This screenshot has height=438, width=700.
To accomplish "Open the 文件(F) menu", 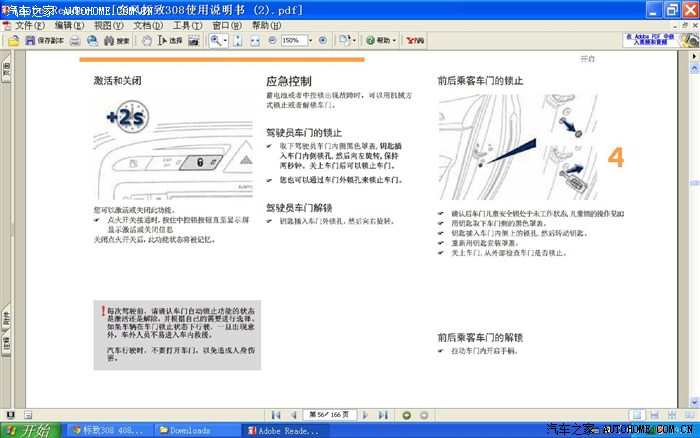I will pos(30,25).
